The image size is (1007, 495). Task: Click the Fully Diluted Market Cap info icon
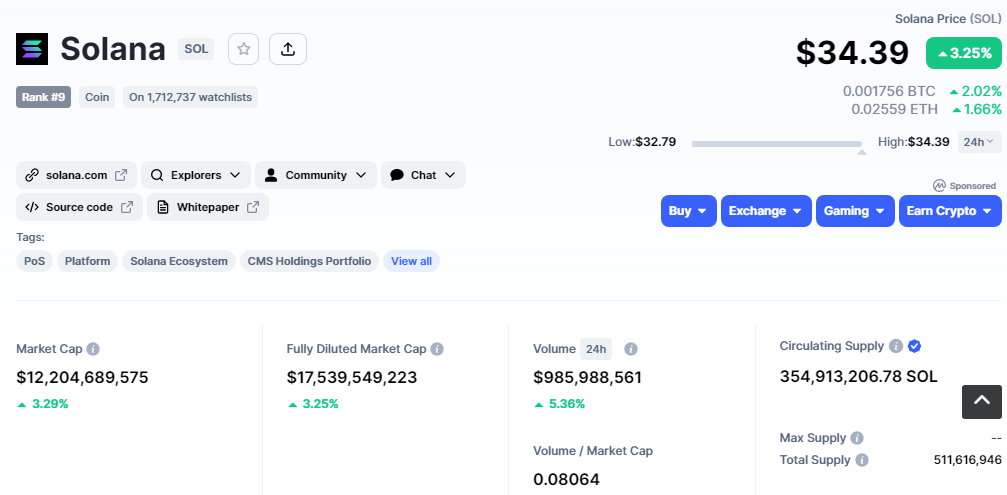437,349
